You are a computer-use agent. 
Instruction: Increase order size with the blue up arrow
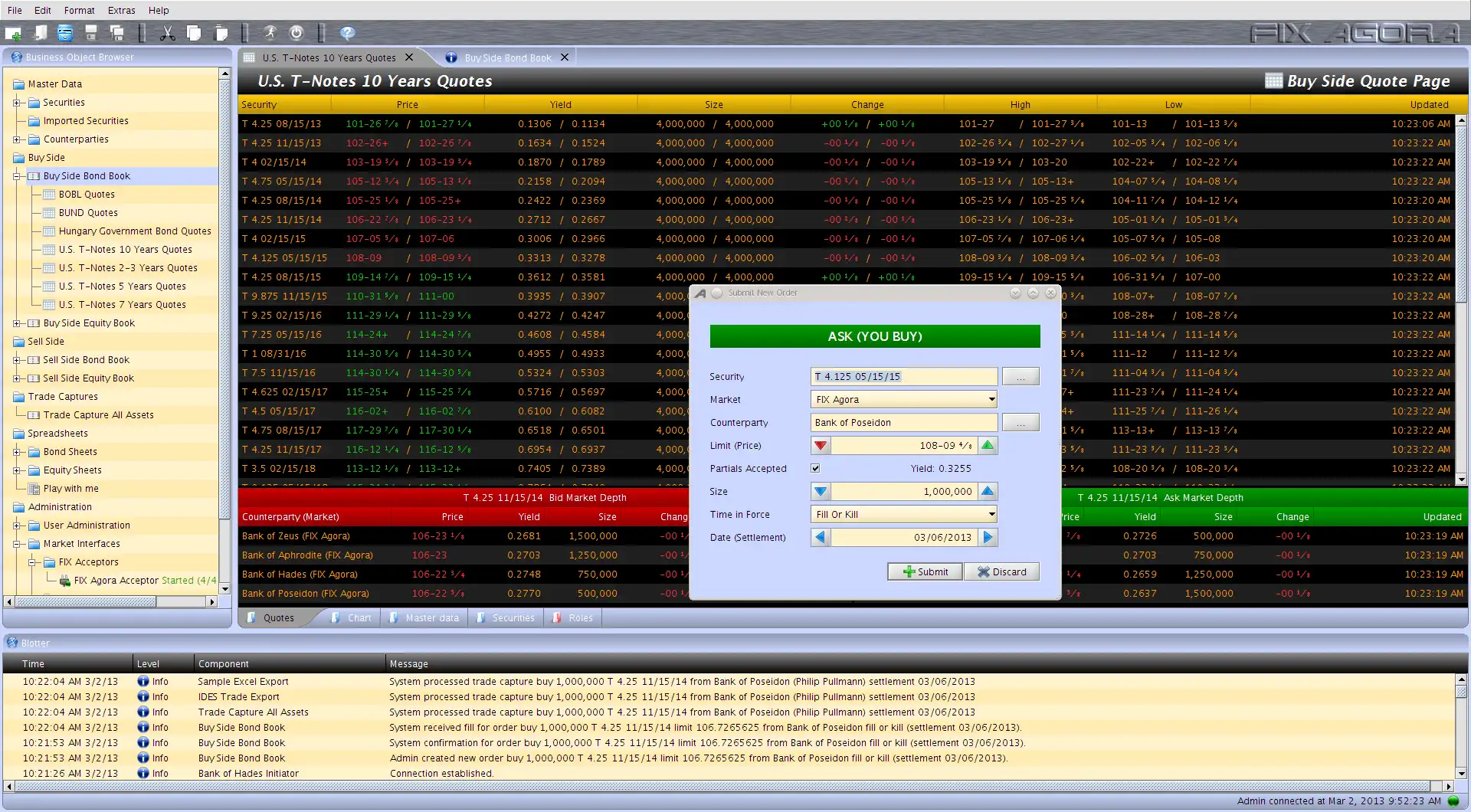click(x=988, y=492)
